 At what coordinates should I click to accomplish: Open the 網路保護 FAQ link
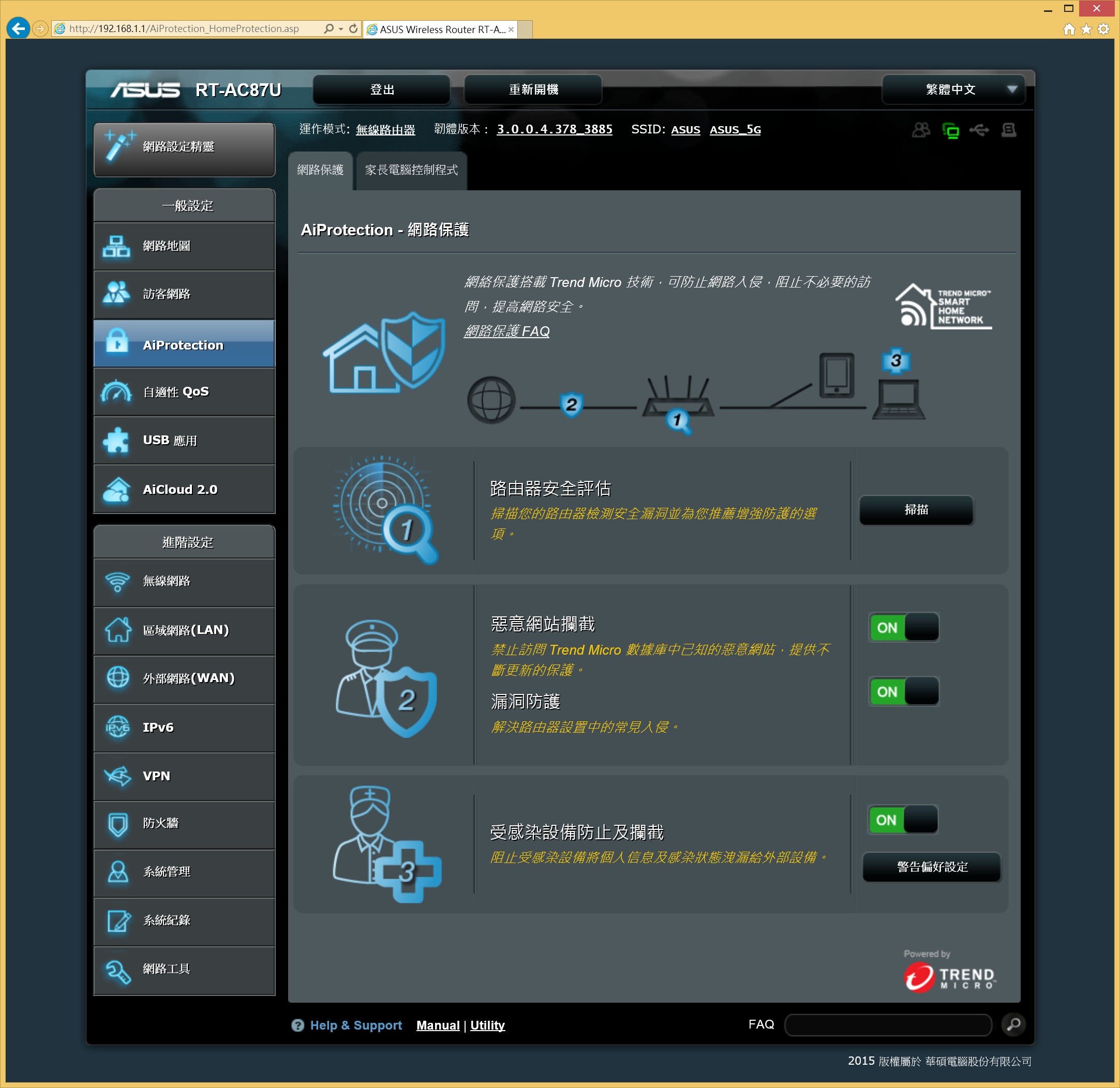pos(506,331)
